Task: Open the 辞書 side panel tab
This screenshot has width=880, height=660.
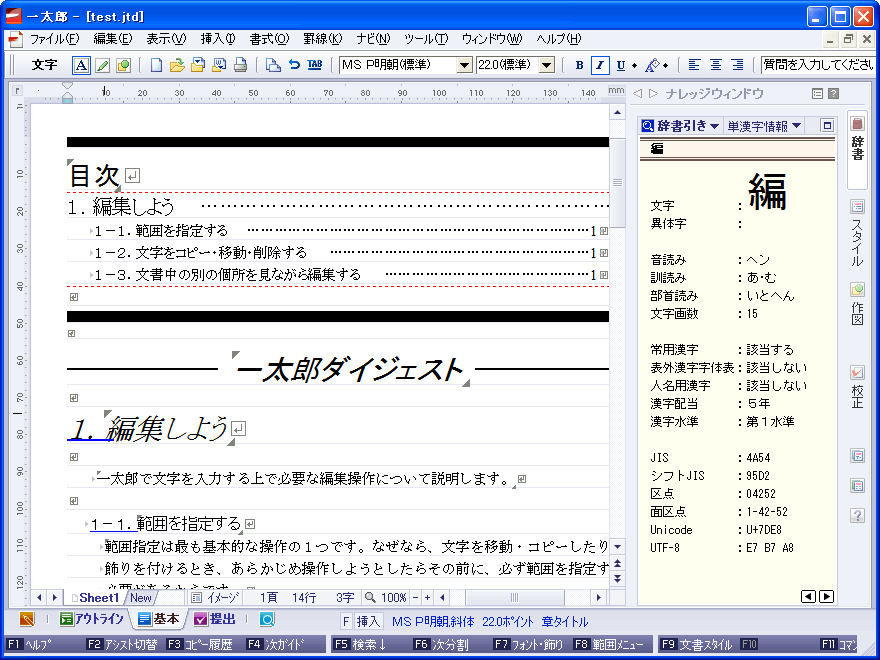Action: 858,149
